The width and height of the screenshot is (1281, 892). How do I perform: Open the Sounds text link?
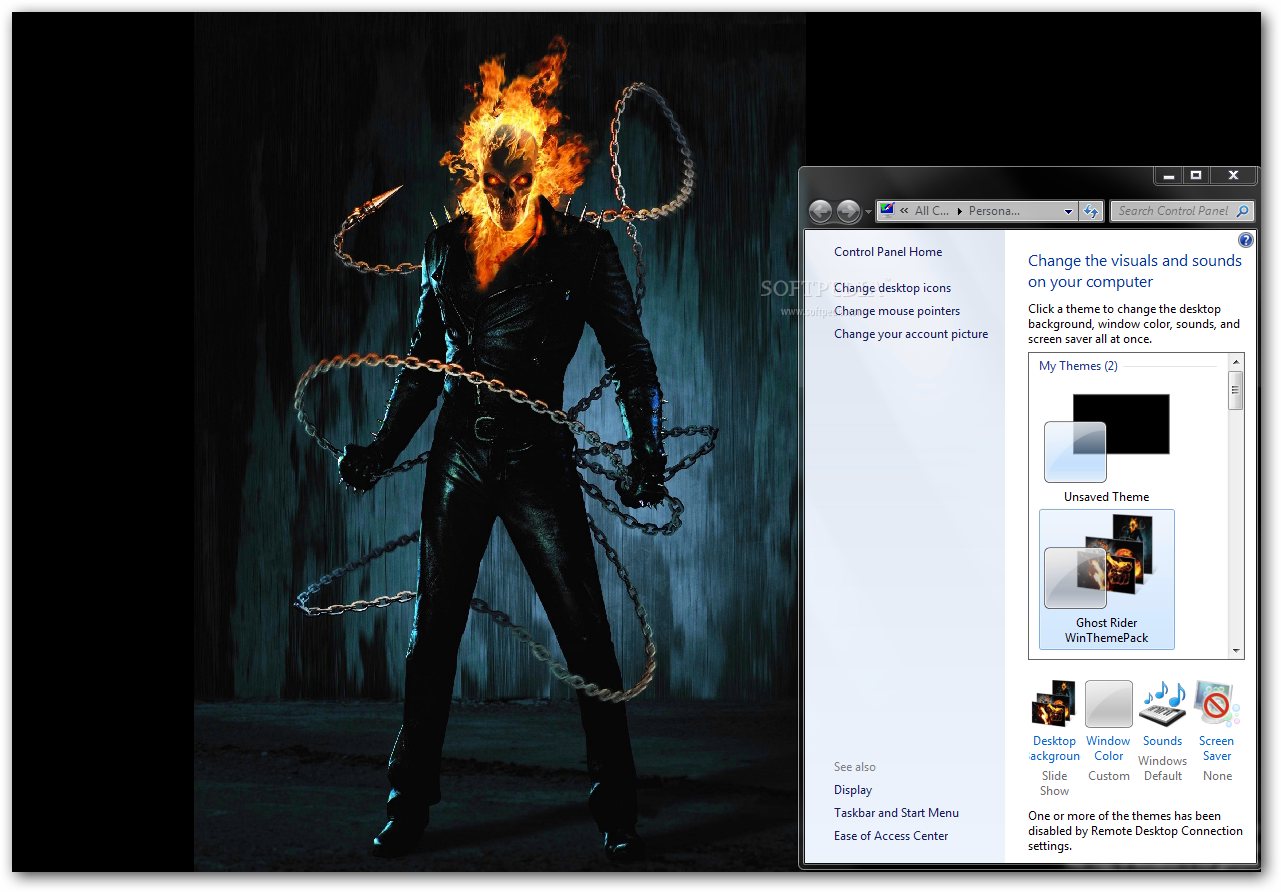coord(1162,741)
